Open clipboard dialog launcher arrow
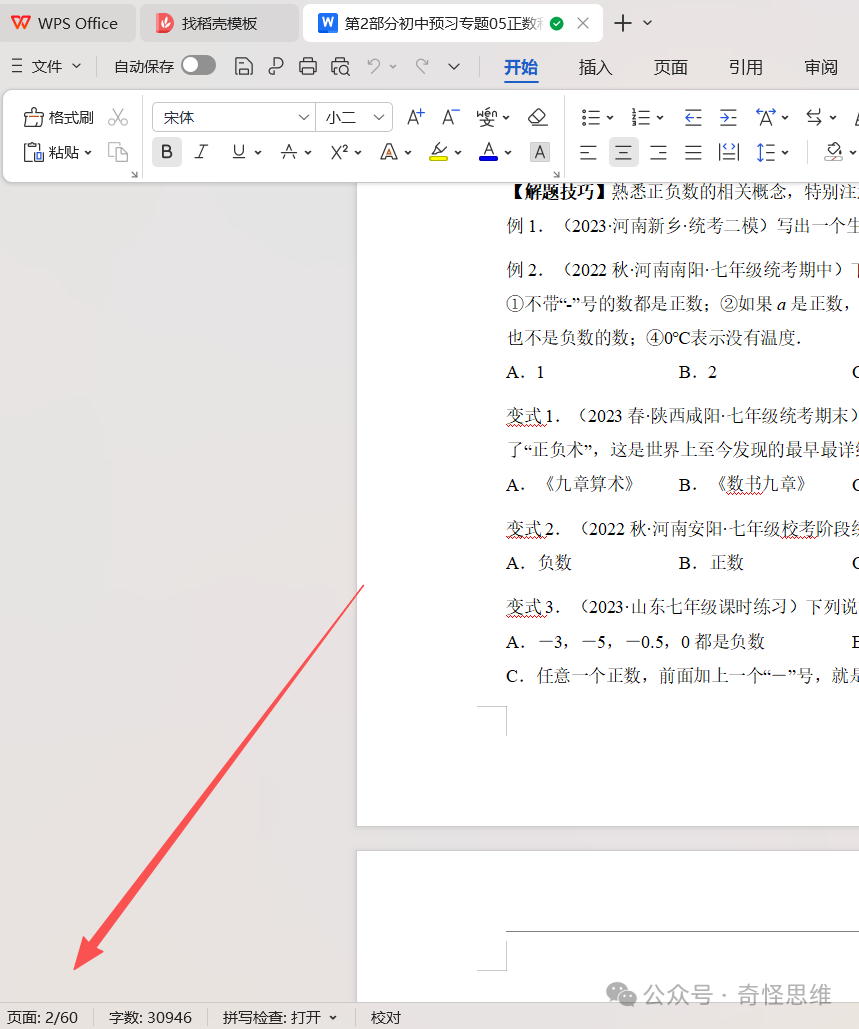This screenshot has height=1029, width=859. coord(135,175)
